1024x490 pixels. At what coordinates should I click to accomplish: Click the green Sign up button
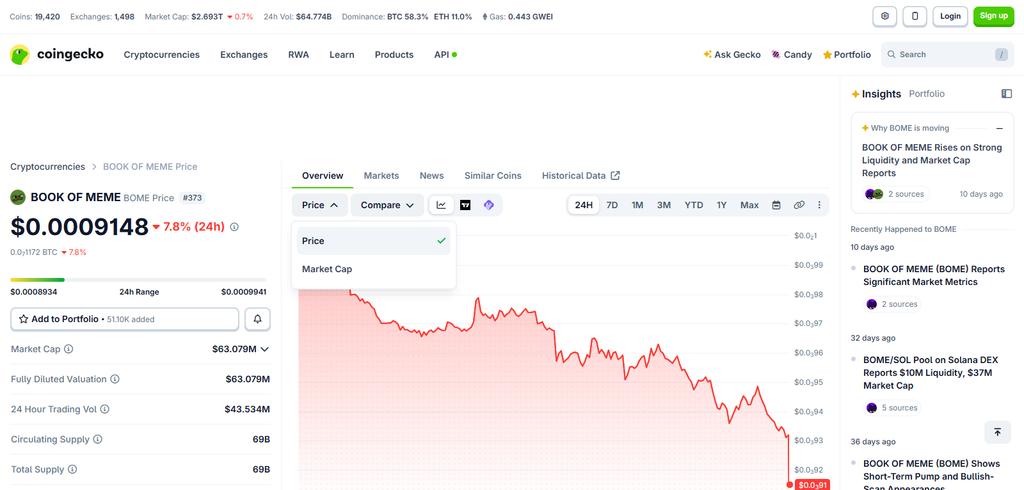993,16
